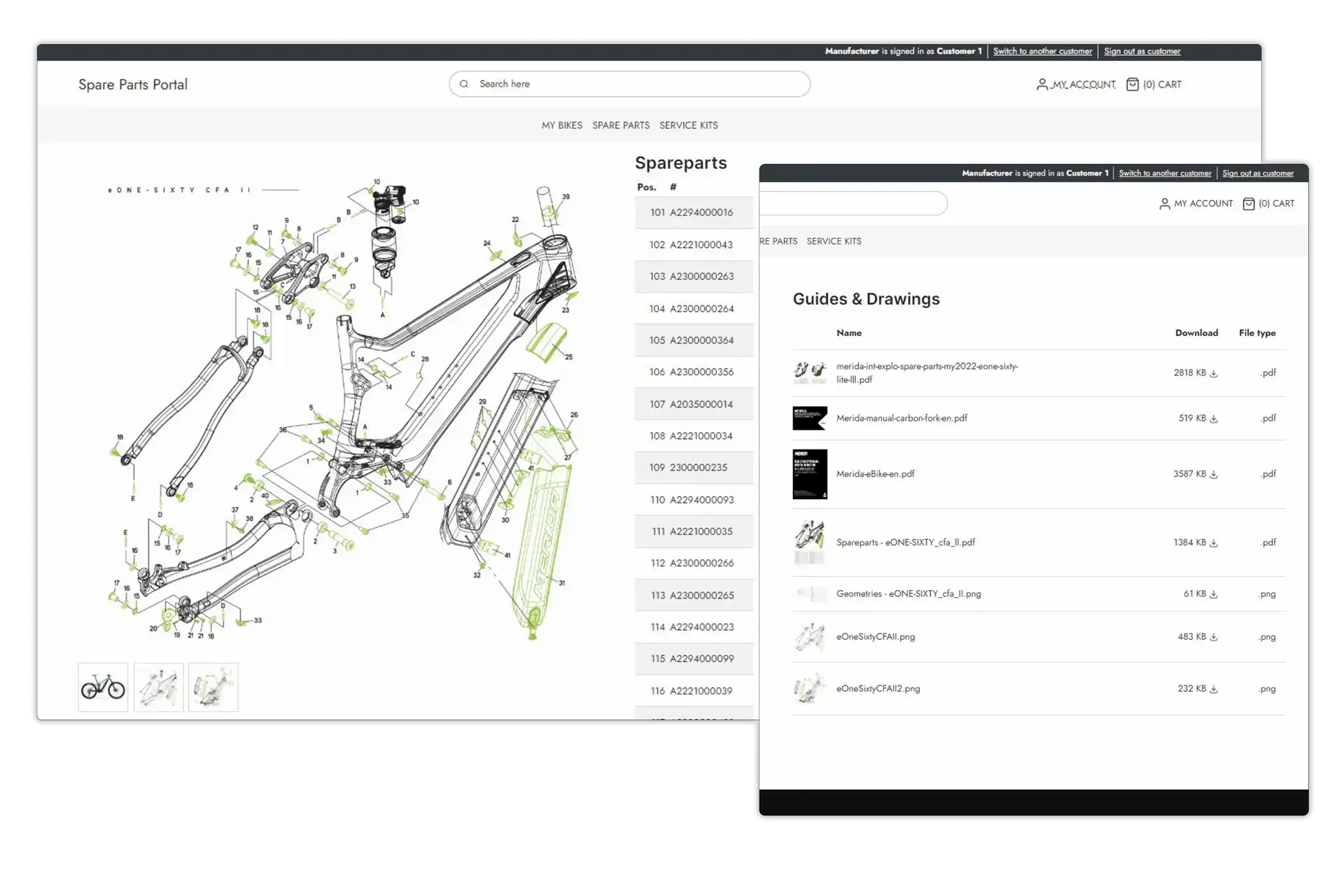Click the cart icon in Guides & Drawings window

click(x=1248, y=204)
